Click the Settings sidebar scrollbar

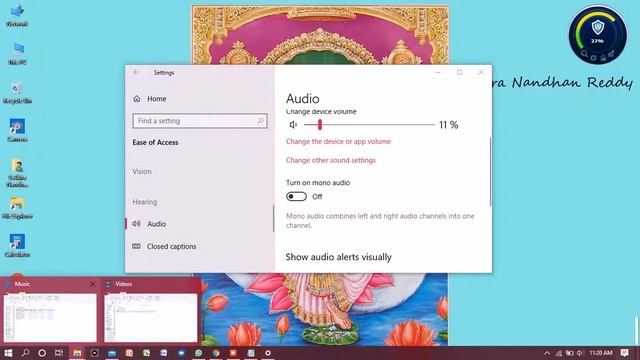click(x=273, y=218)
